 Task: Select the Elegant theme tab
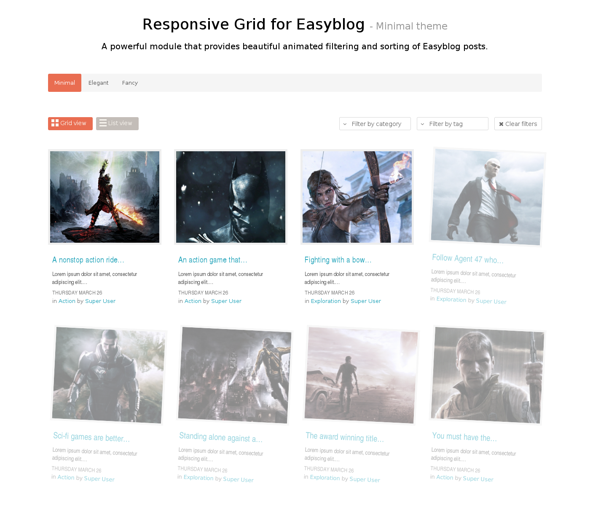click(x=98, y=83)
